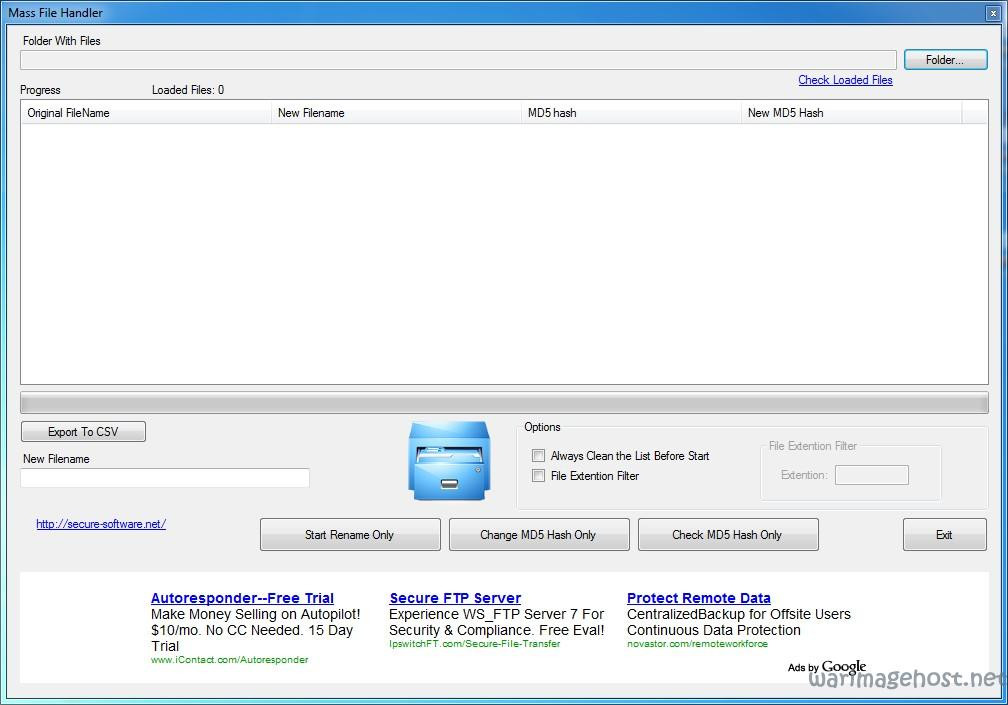Open the Secure FTP Server ad link
The image size is (1008, 705).
click(455, 598)
